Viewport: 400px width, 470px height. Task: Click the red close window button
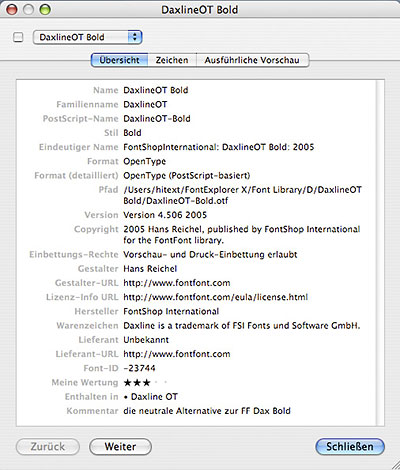click(x=12, y=10)
